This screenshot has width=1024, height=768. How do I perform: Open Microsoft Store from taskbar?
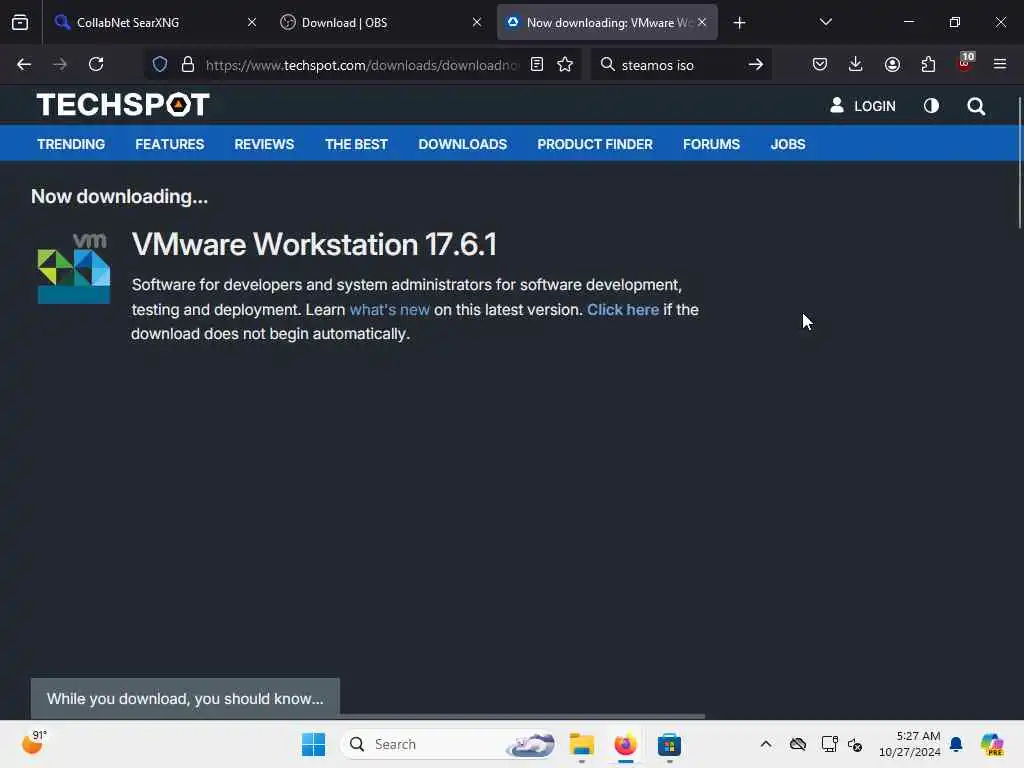(669, 744)
